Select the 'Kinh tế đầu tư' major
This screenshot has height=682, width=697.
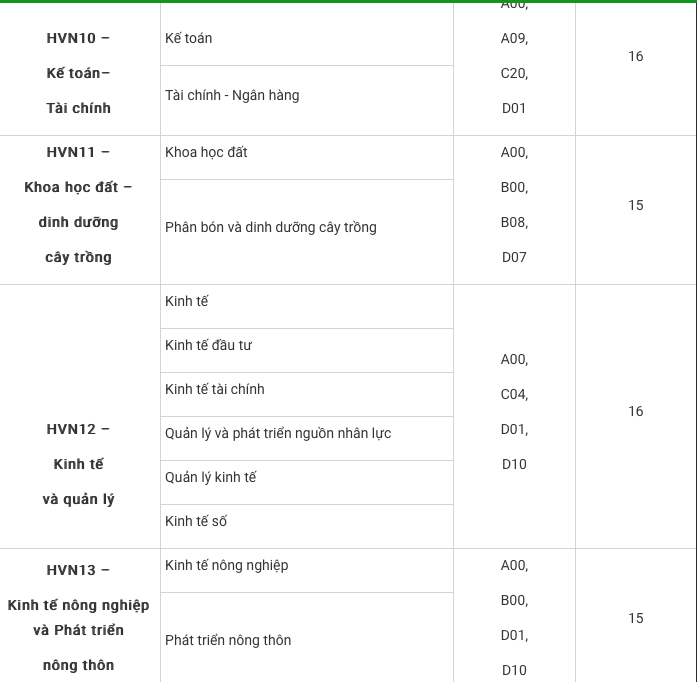[x=208, y=346]
